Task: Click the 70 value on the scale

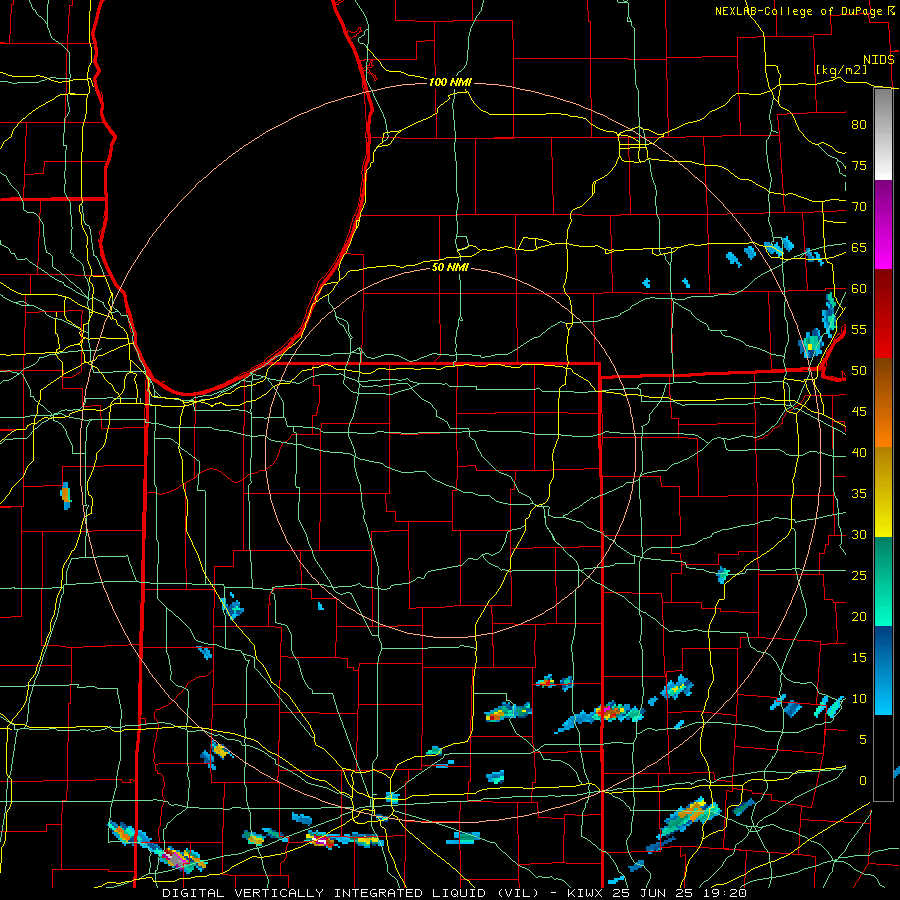Action: pyautogui.click(x=859, y=207)
